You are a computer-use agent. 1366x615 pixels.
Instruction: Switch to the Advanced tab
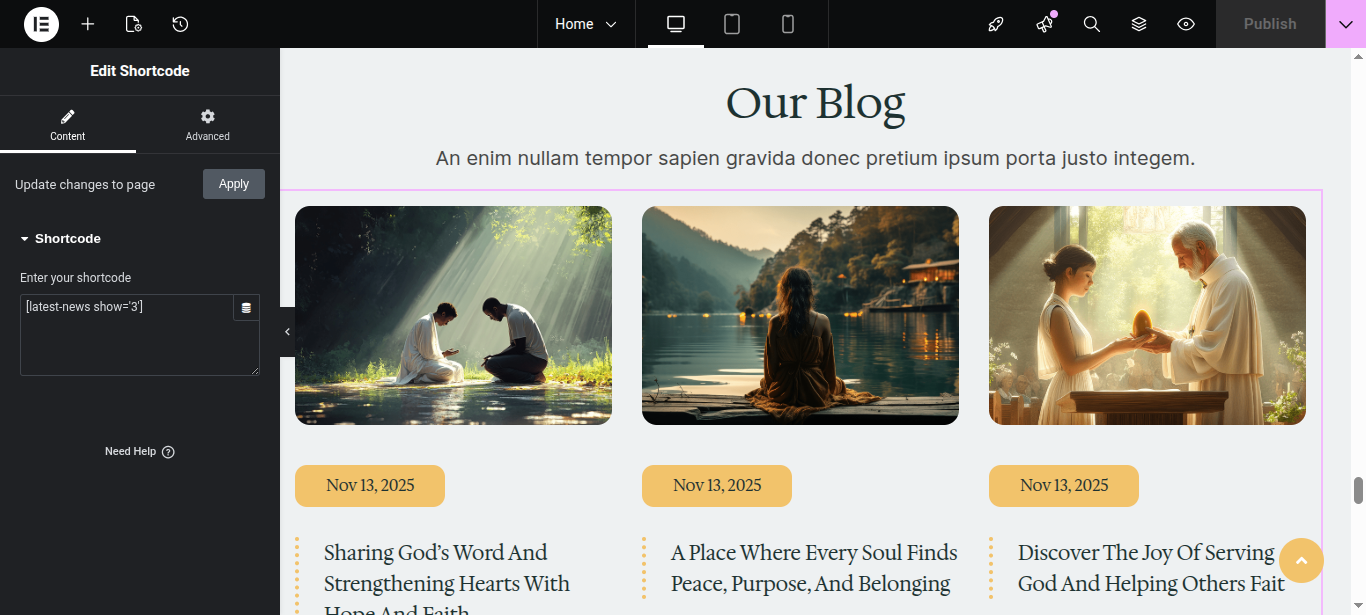tap(208, 125)
